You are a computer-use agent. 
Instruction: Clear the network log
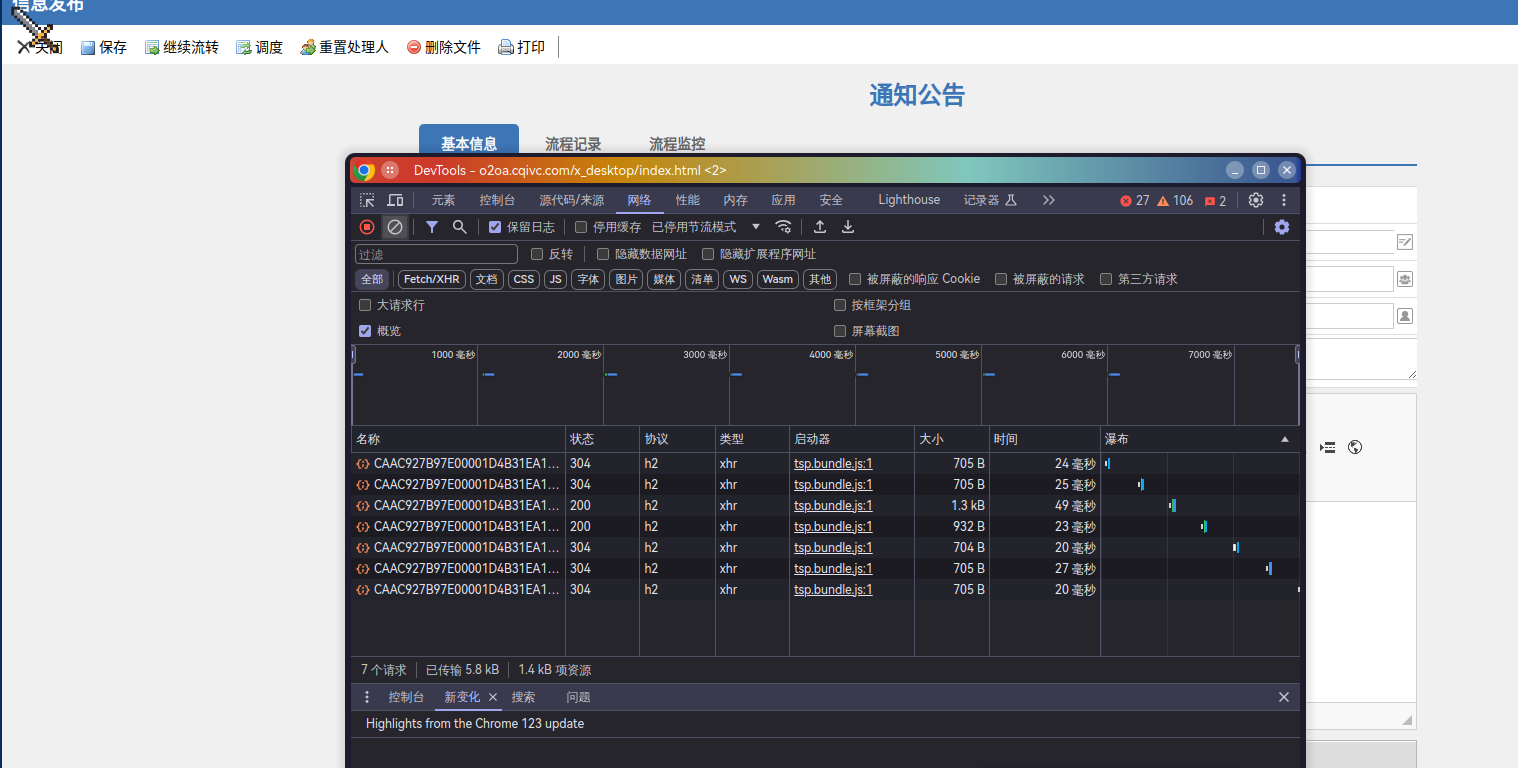pyautogui.click(x=395, y=227)
